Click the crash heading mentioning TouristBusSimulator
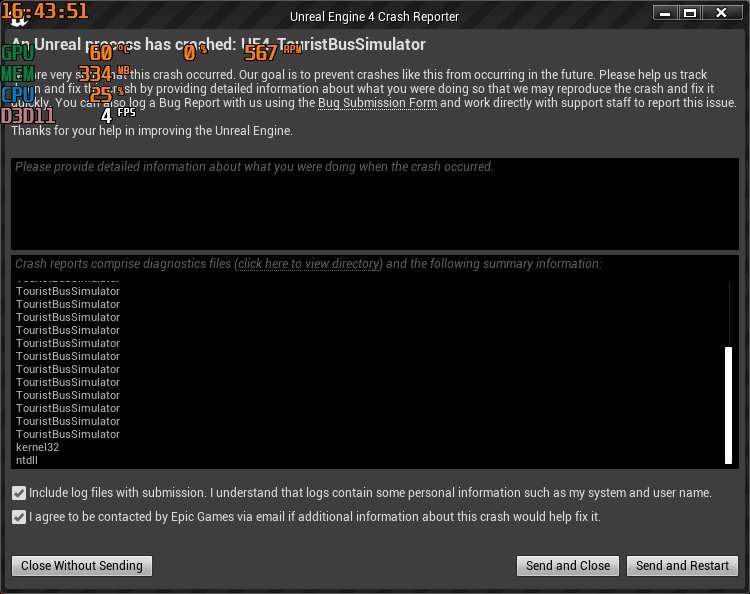The image size is (750, 594). pyautogui.click(x=218, y=44)
